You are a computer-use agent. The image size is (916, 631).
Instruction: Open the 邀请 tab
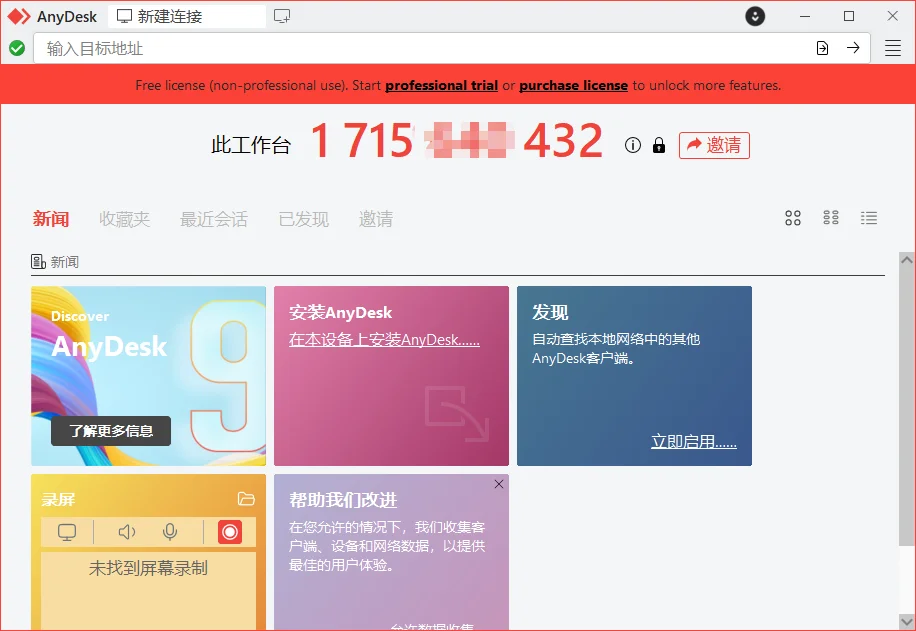click(376, 219)
